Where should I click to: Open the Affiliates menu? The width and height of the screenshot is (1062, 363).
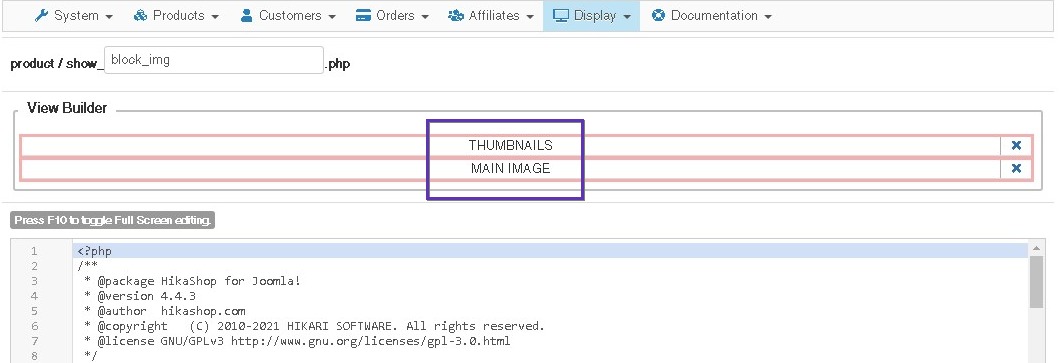pos(491,16)
